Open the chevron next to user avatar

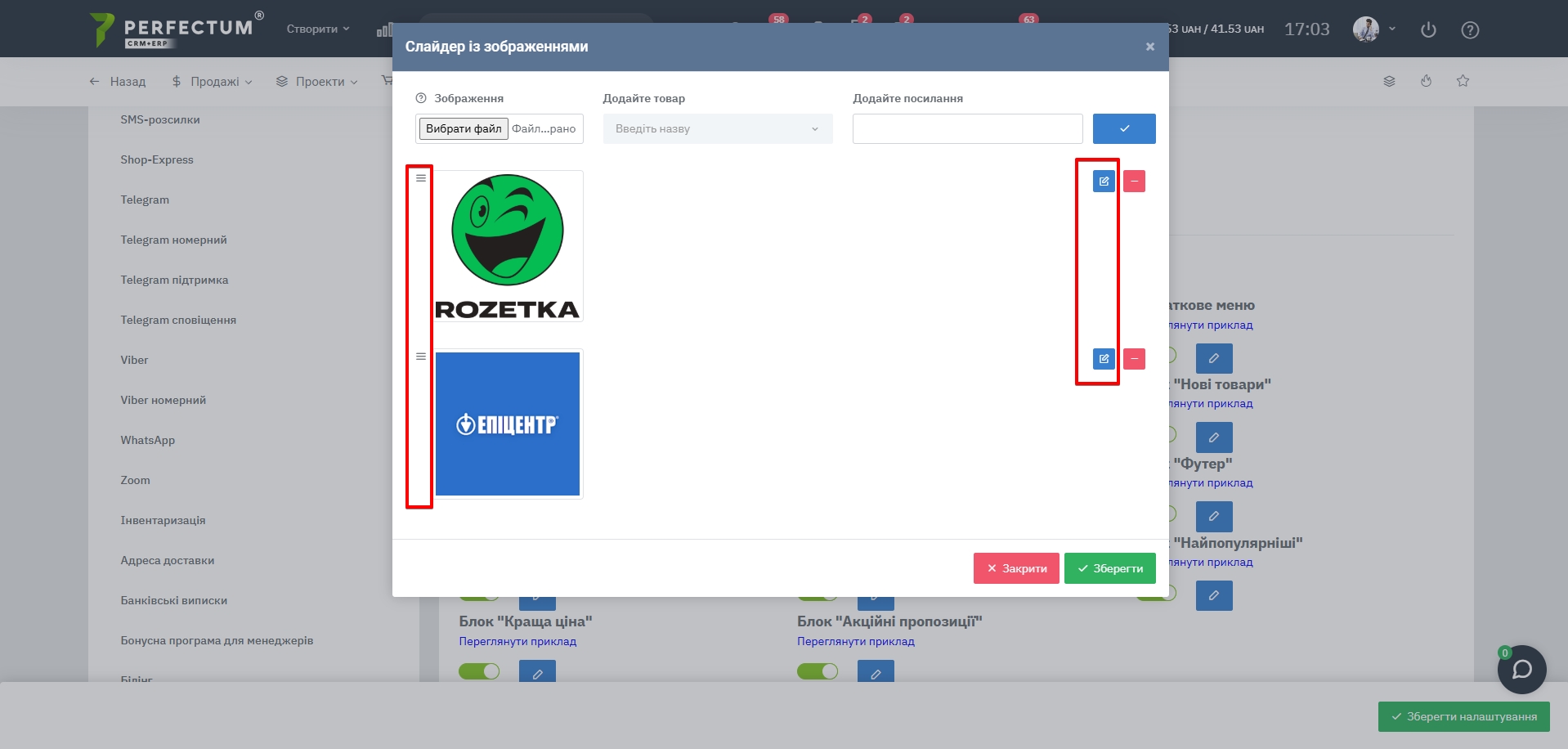(1392, 29)
